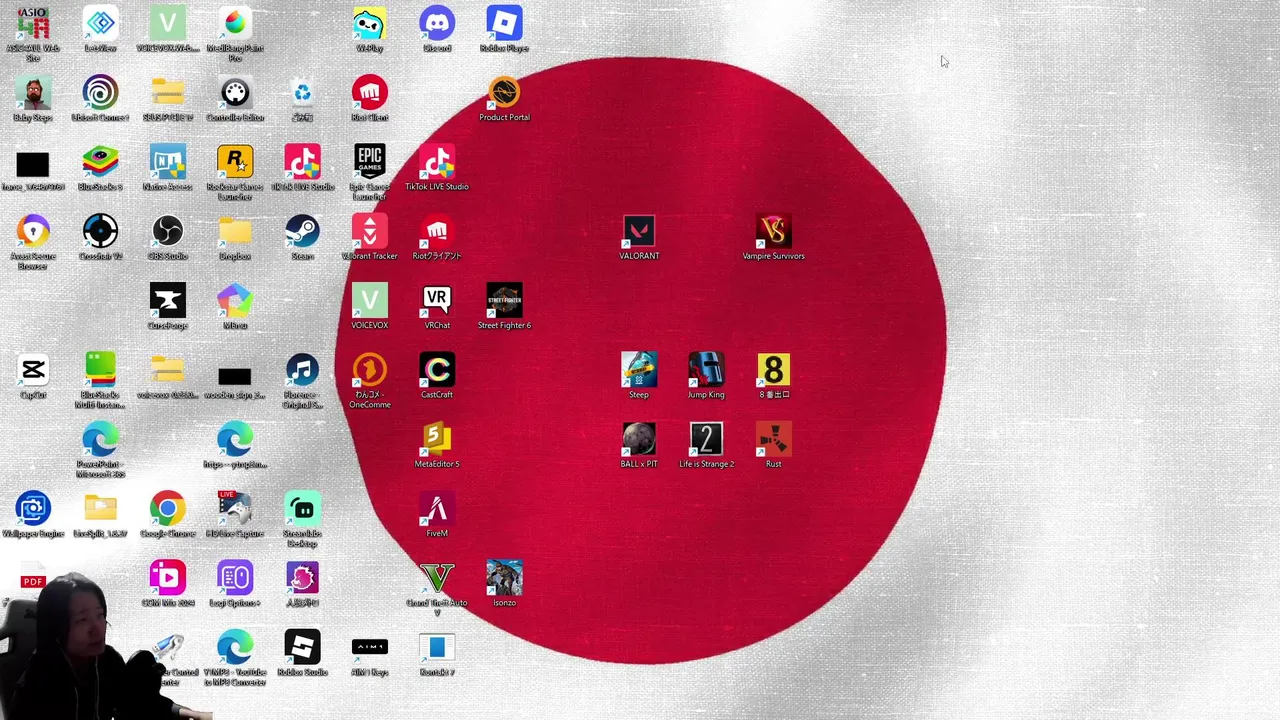Open Roblox Player shortcut

504,24
